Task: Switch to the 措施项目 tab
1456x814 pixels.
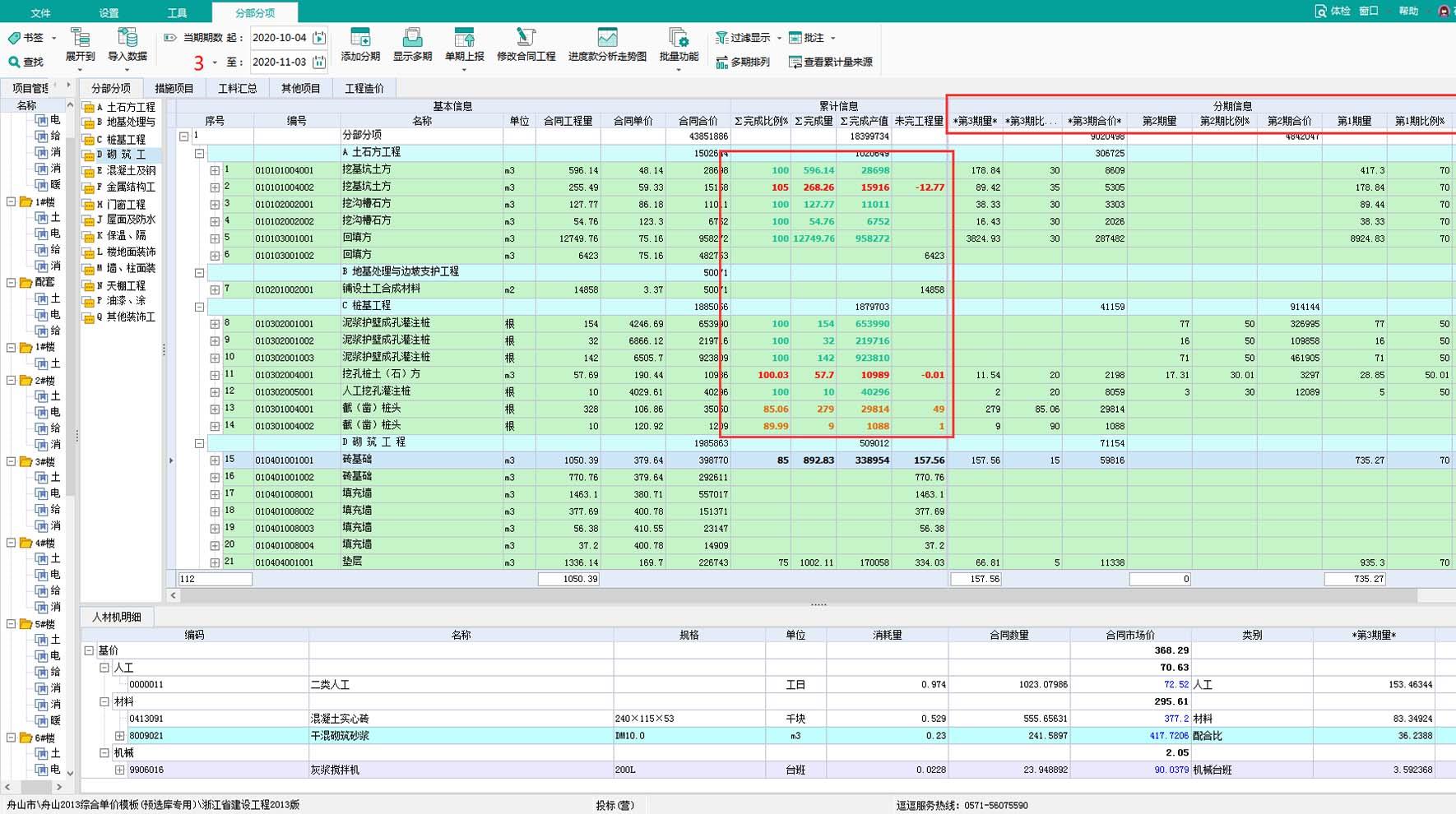Action: point(174,88)
